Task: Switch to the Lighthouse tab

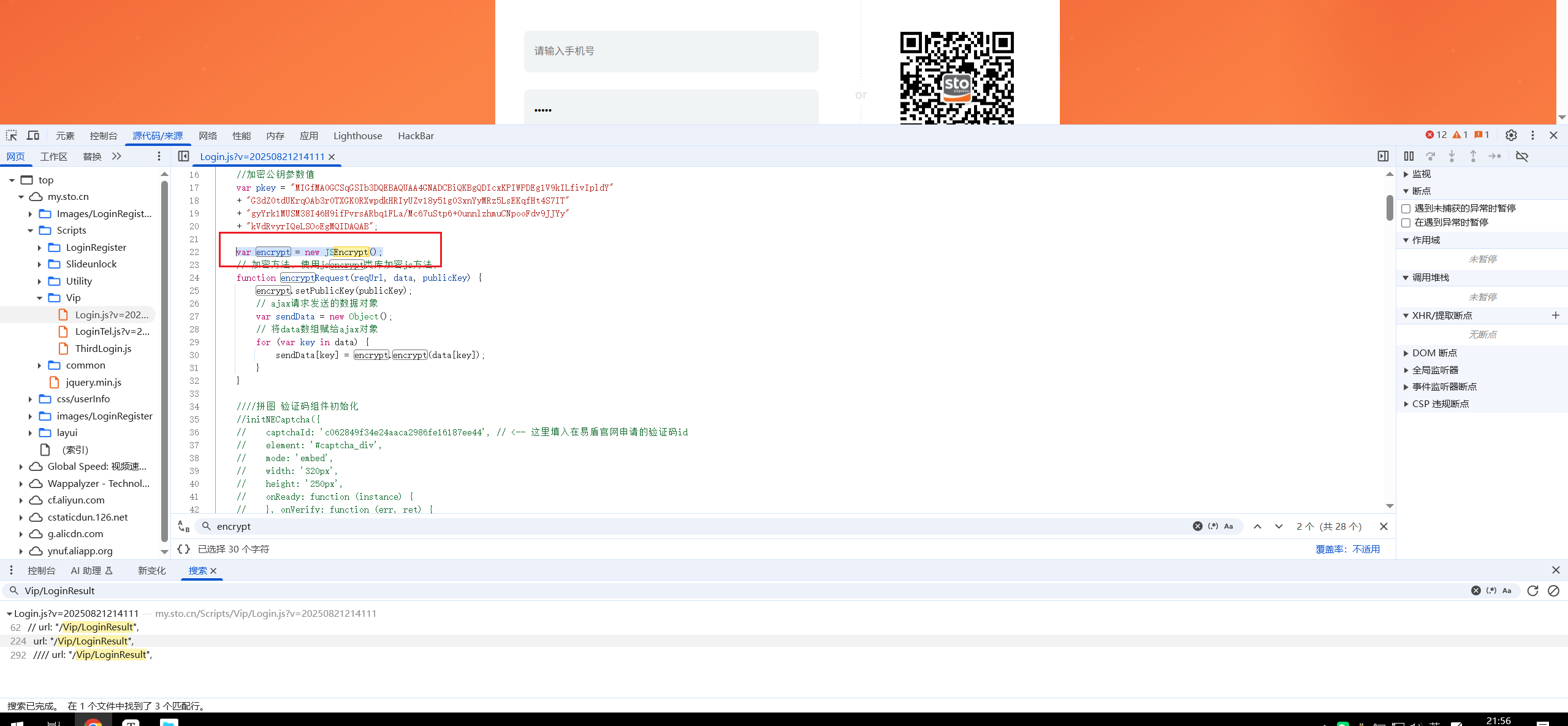Action: (357, 136)
